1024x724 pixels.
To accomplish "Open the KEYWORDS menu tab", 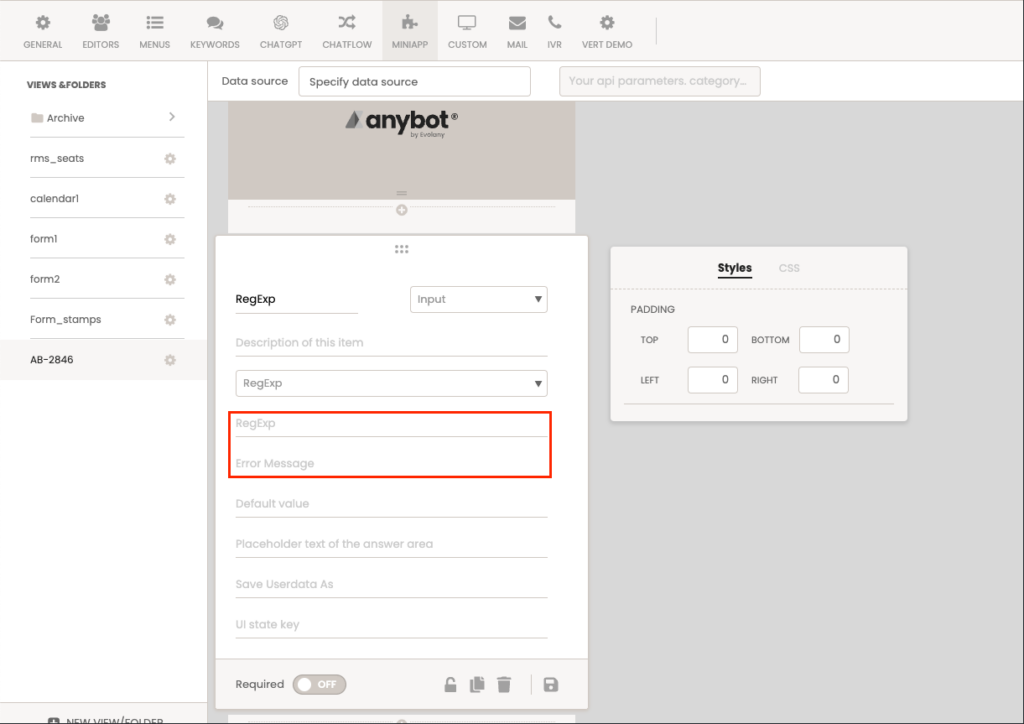I will click(x=215, y=31).
